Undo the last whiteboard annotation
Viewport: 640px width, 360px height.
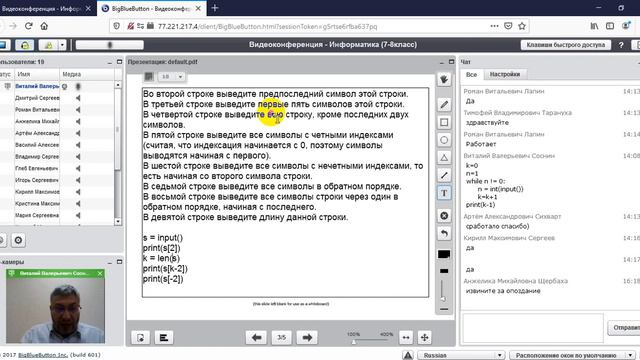point(444,233)
